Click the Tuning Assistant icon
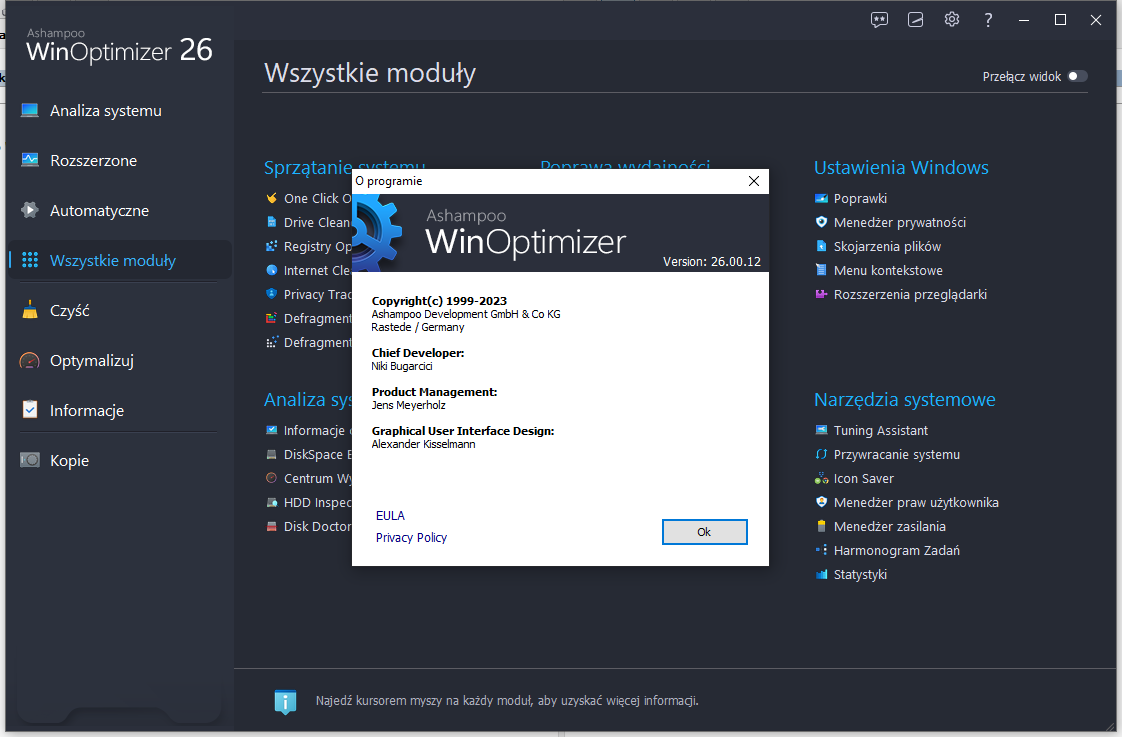The height and width of the screenshot is (737, 1122). pyautogui.click(x=821, y=430)
